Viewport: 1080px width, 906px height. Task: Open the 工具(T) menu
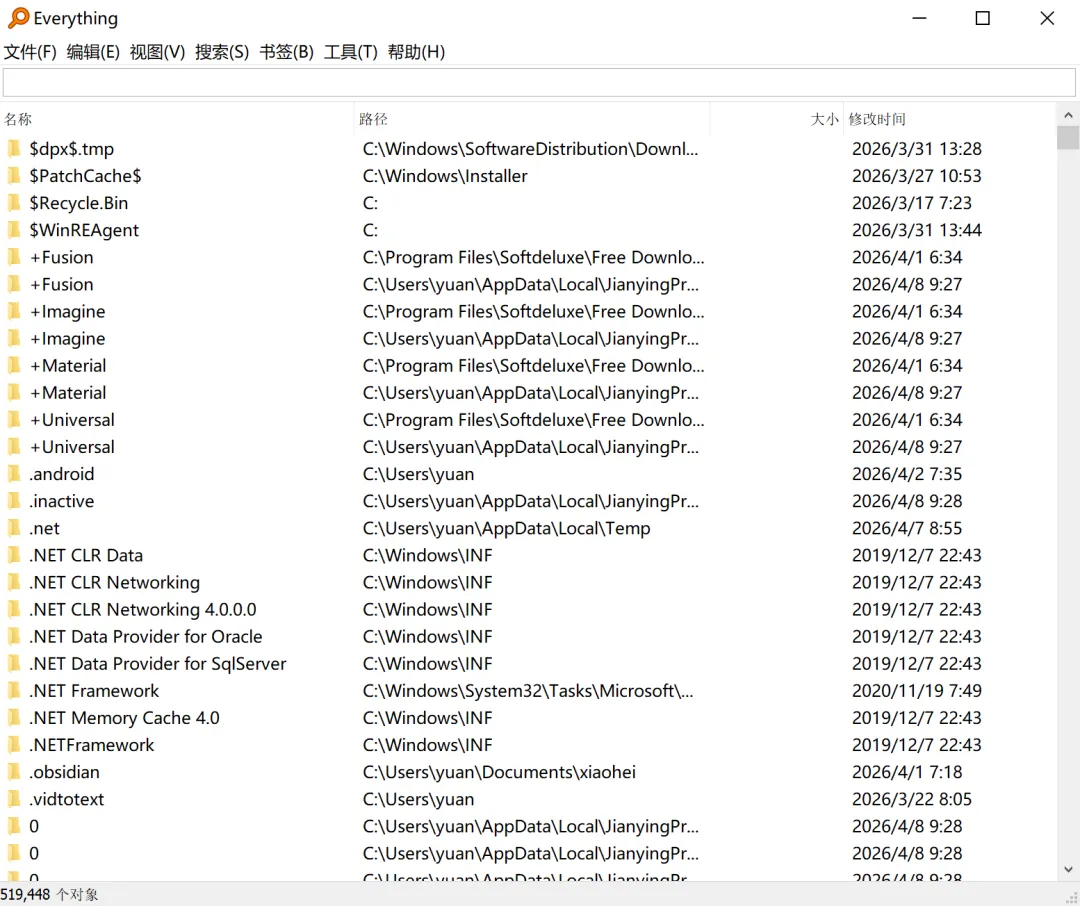[351, 52]
